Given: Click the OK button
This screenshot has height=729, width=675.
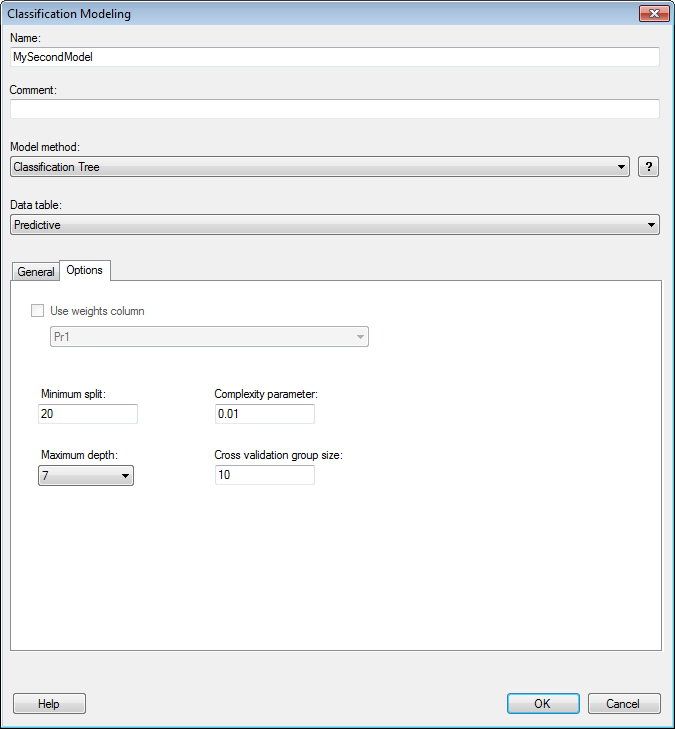Looking at the screenshot, I should pyautogui.click(x=543, y=703).
